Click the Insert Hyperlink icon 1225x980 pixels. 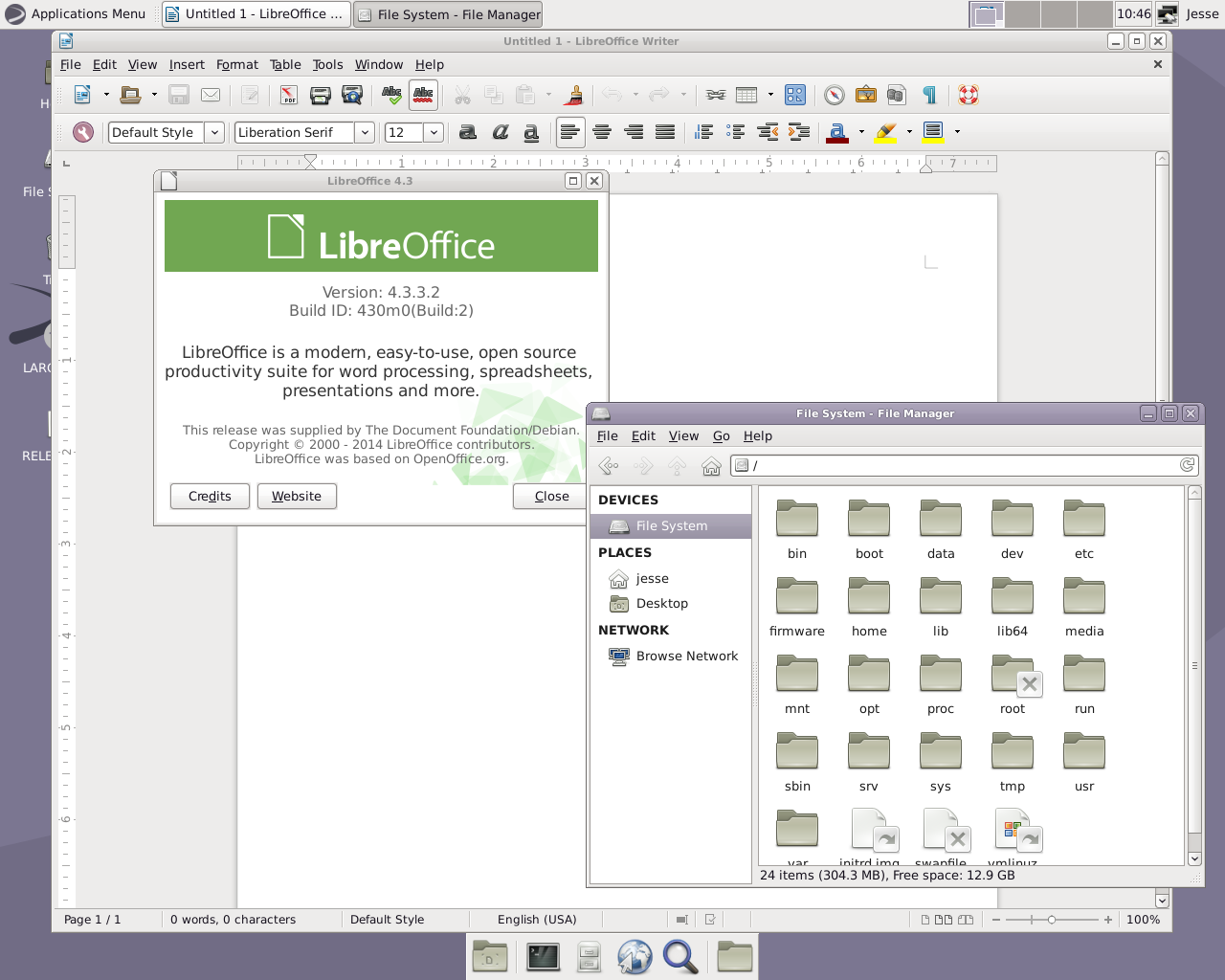716,95
